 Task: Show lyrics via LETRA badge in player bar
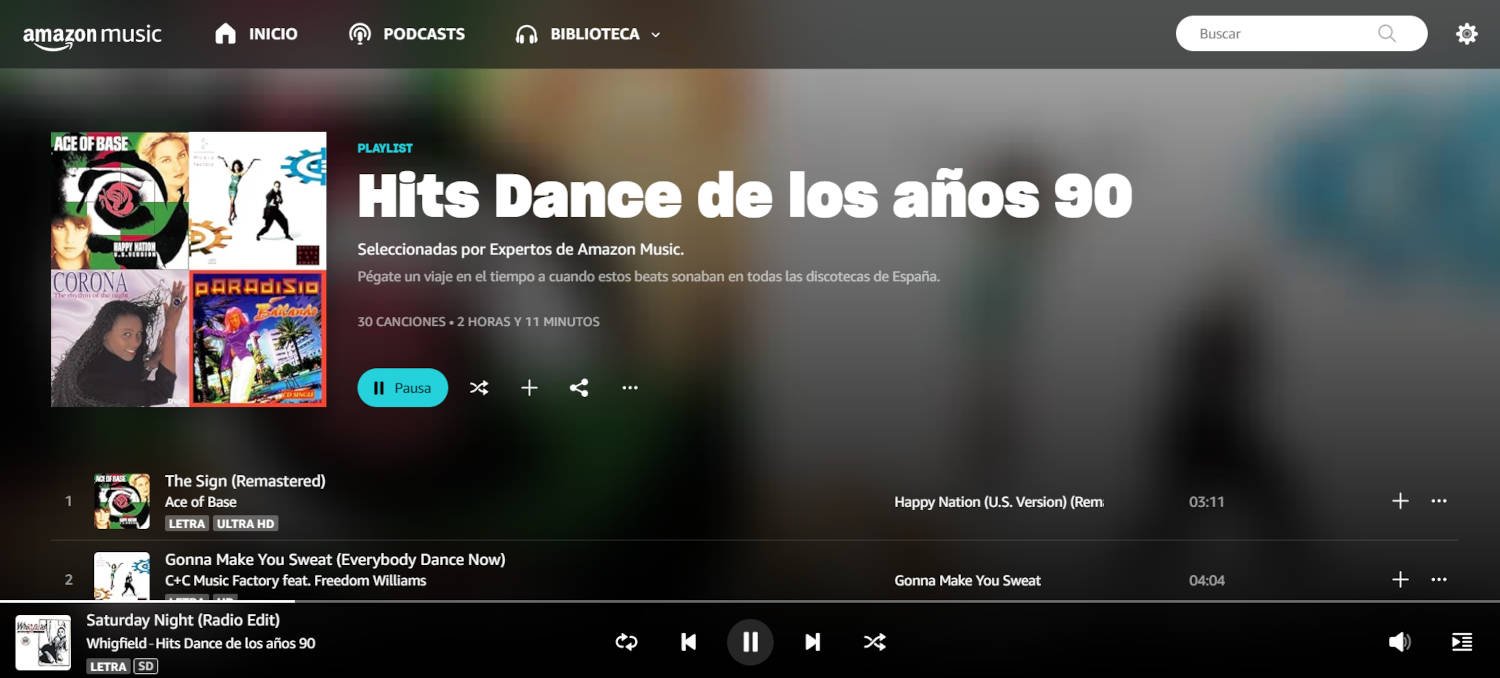pyautogui.click(x=108, y=667)
